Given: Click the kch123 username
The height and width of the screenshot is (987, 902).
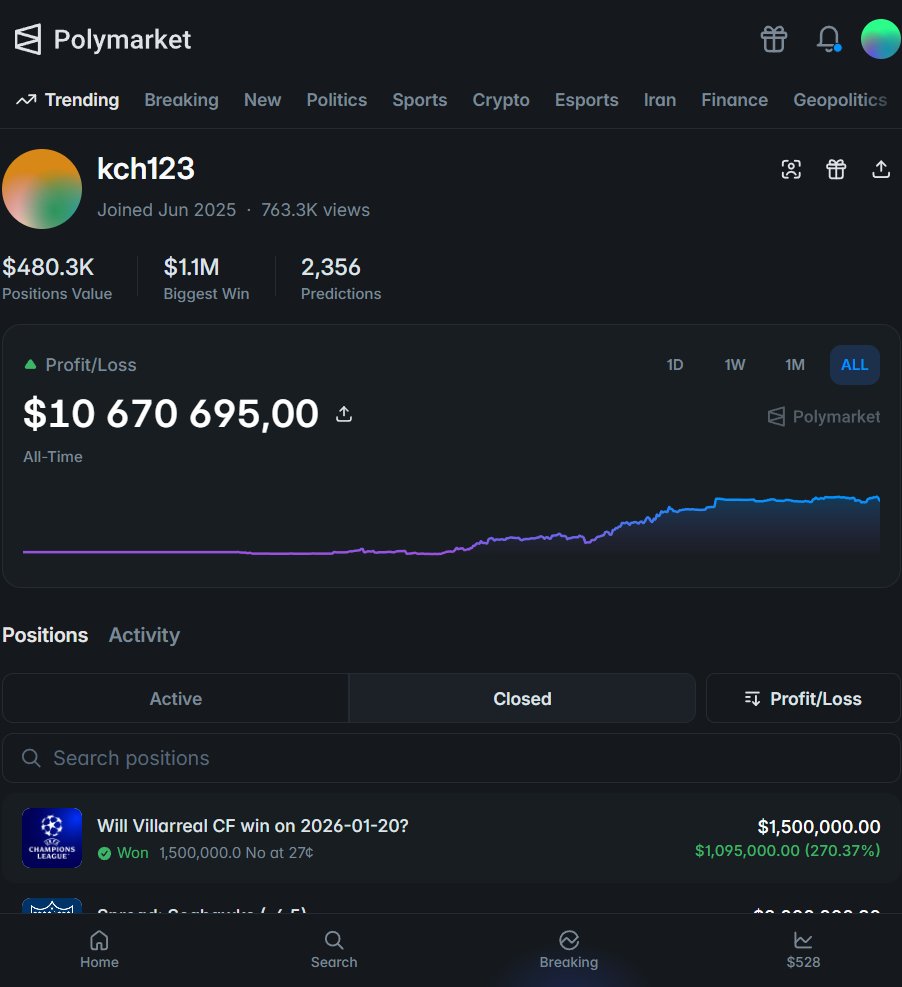Looking at the screenshot, I should (x=146, y=169).
